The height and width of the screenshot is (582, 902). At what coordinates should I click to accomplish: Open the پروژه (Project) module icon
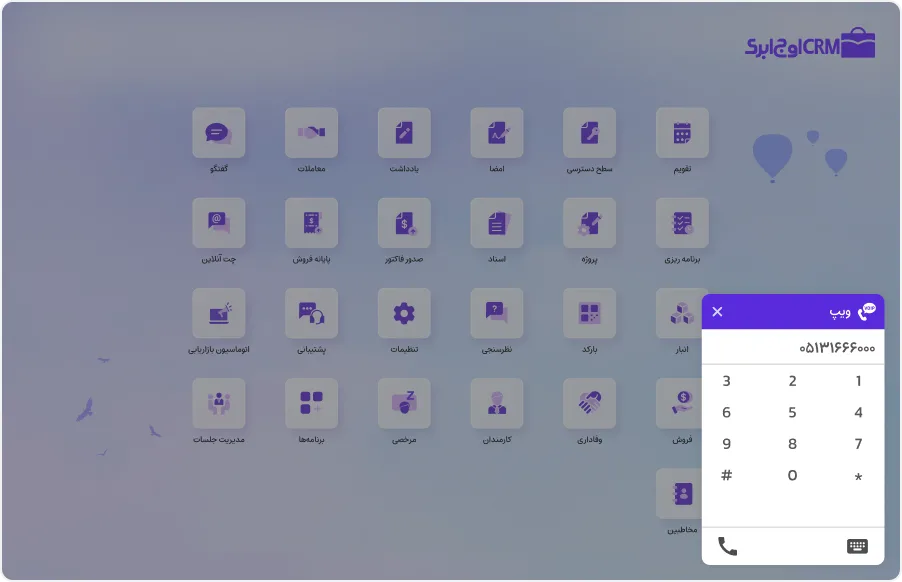coord(589,223)
